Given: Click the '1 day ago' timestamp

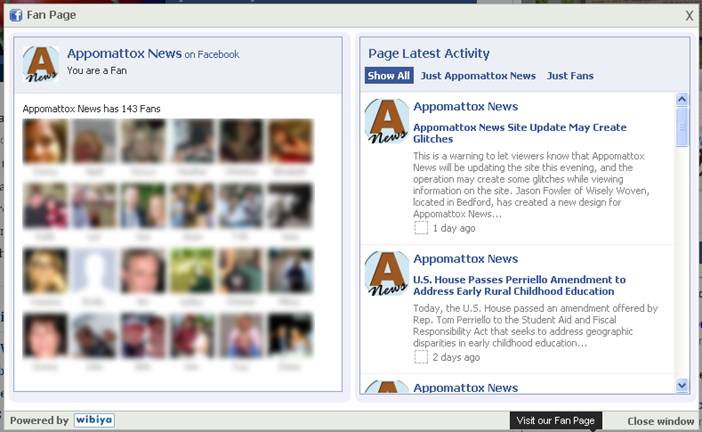Looking at the screenshot, I should click(x=454, y=228).
